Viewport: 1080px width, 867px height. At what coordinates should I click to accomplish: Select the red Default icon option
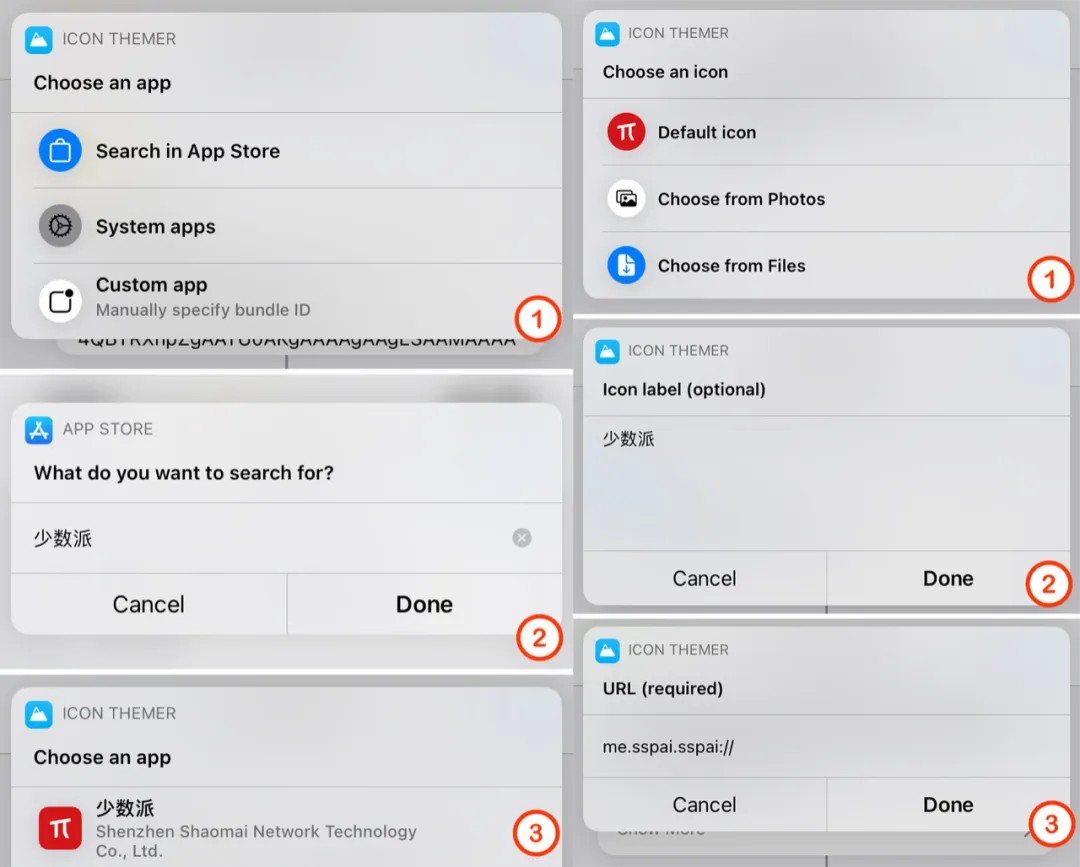(626, 132)
